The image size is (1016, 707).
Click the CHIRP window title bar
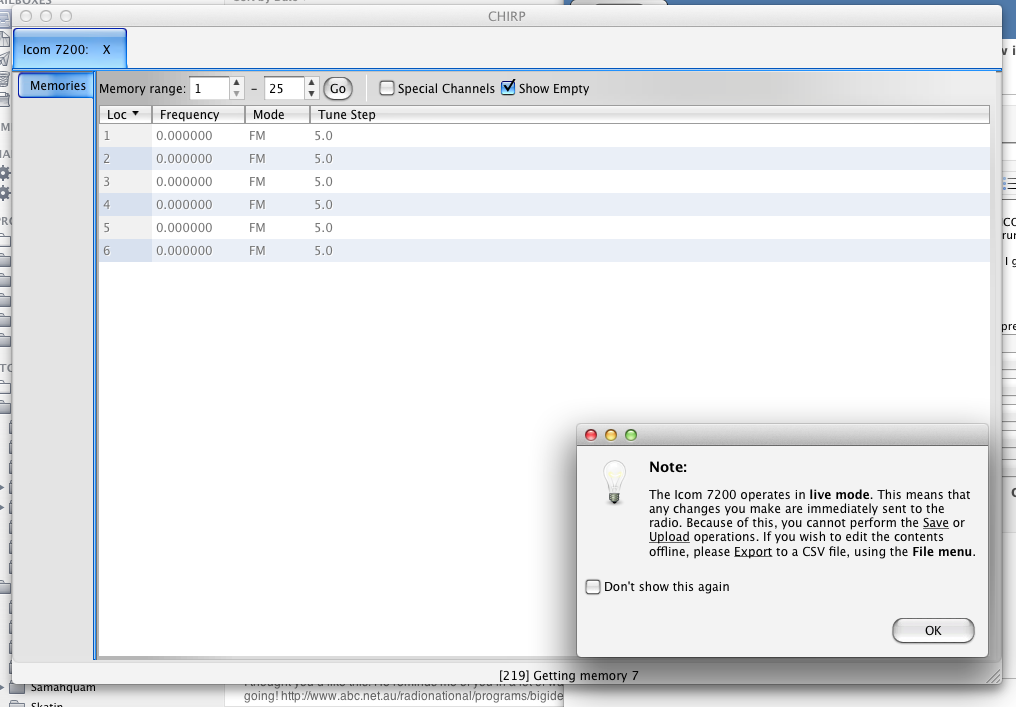[x=507, y=16]
